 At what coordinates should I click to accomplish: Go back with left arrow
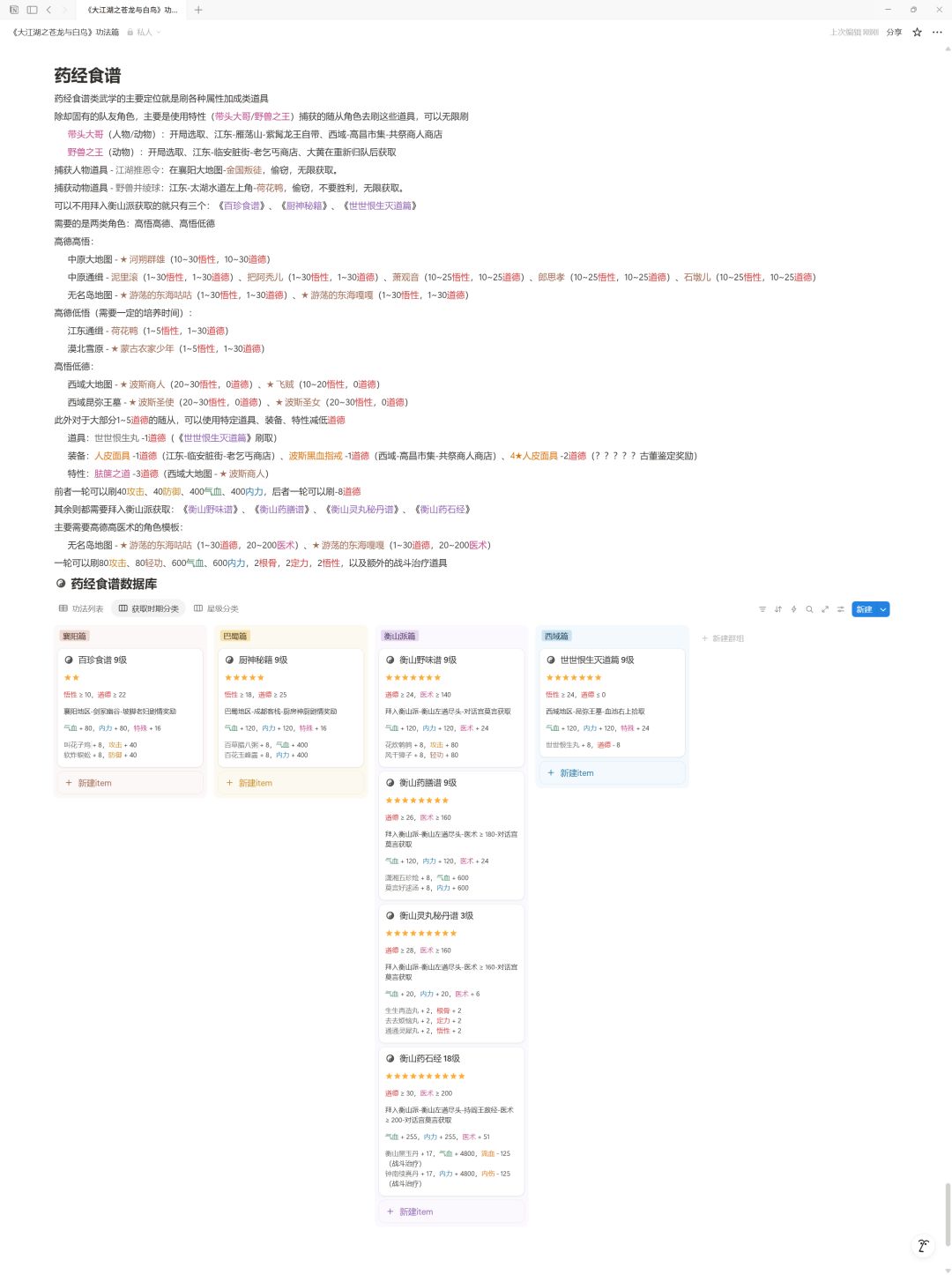[x=48, y=10]
